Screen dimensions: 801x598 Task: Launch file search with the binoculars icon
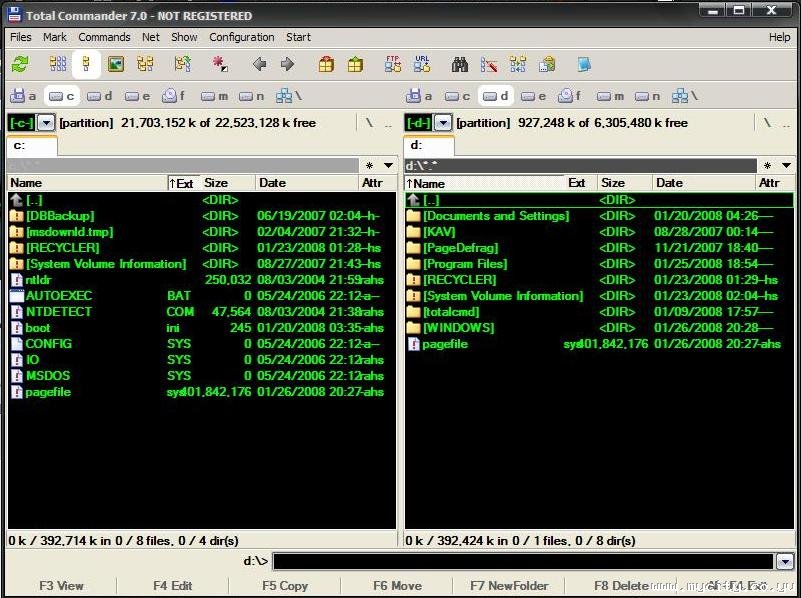click(x=460, y=64)
